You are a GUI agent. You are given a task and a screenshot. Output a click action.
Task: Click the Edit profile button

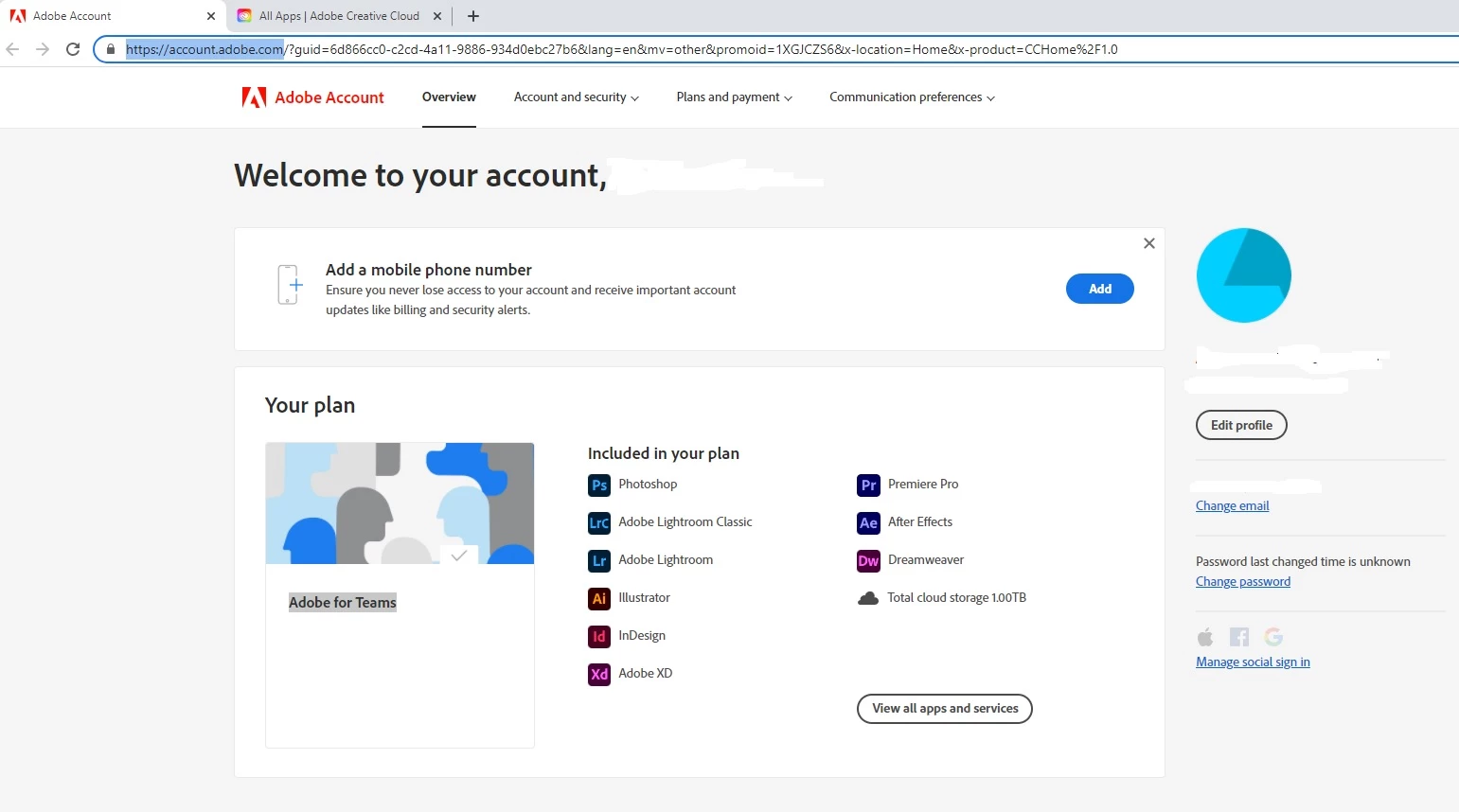tap(1241, 425)
